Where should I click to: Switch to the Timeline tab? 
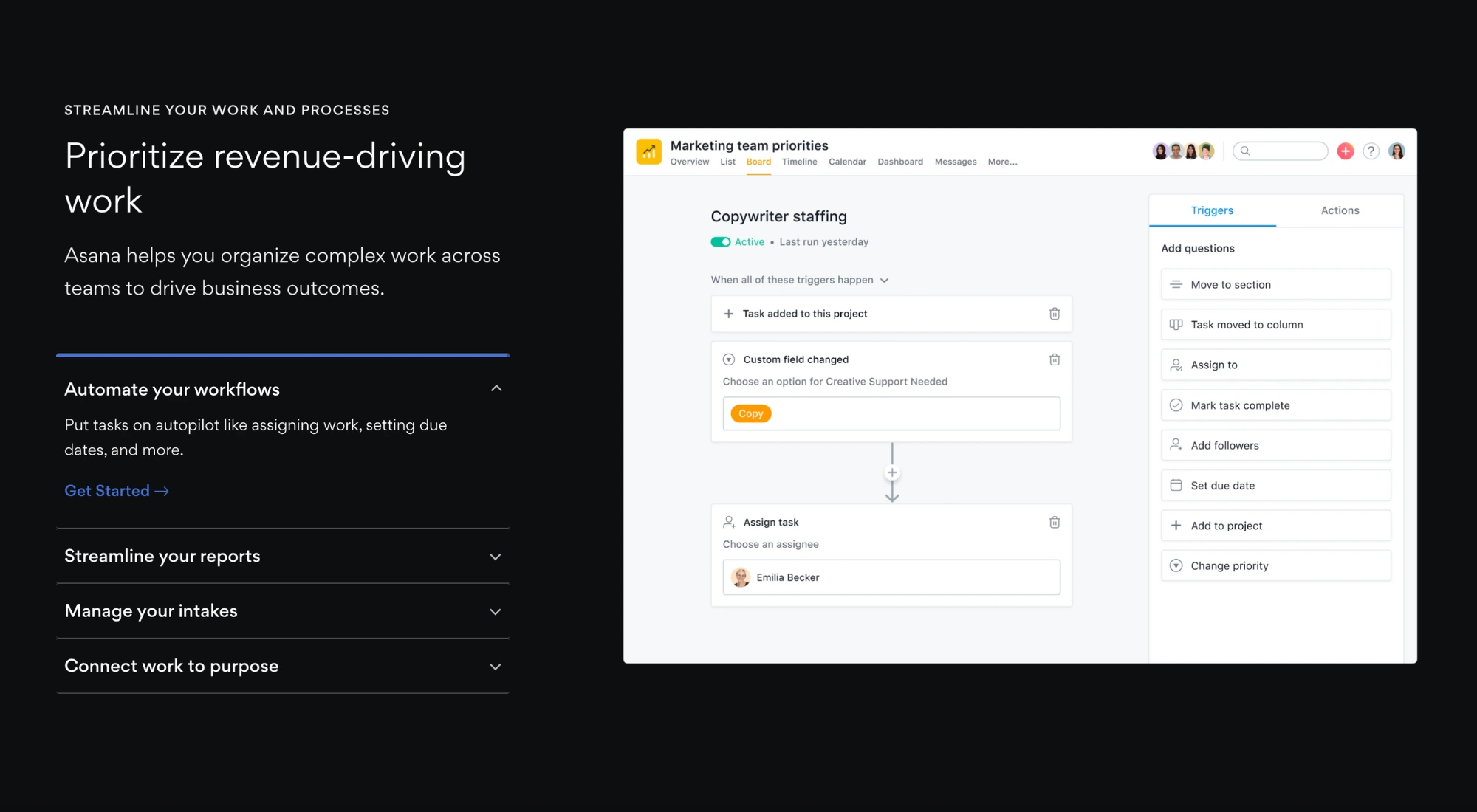[x=799, y=161]
